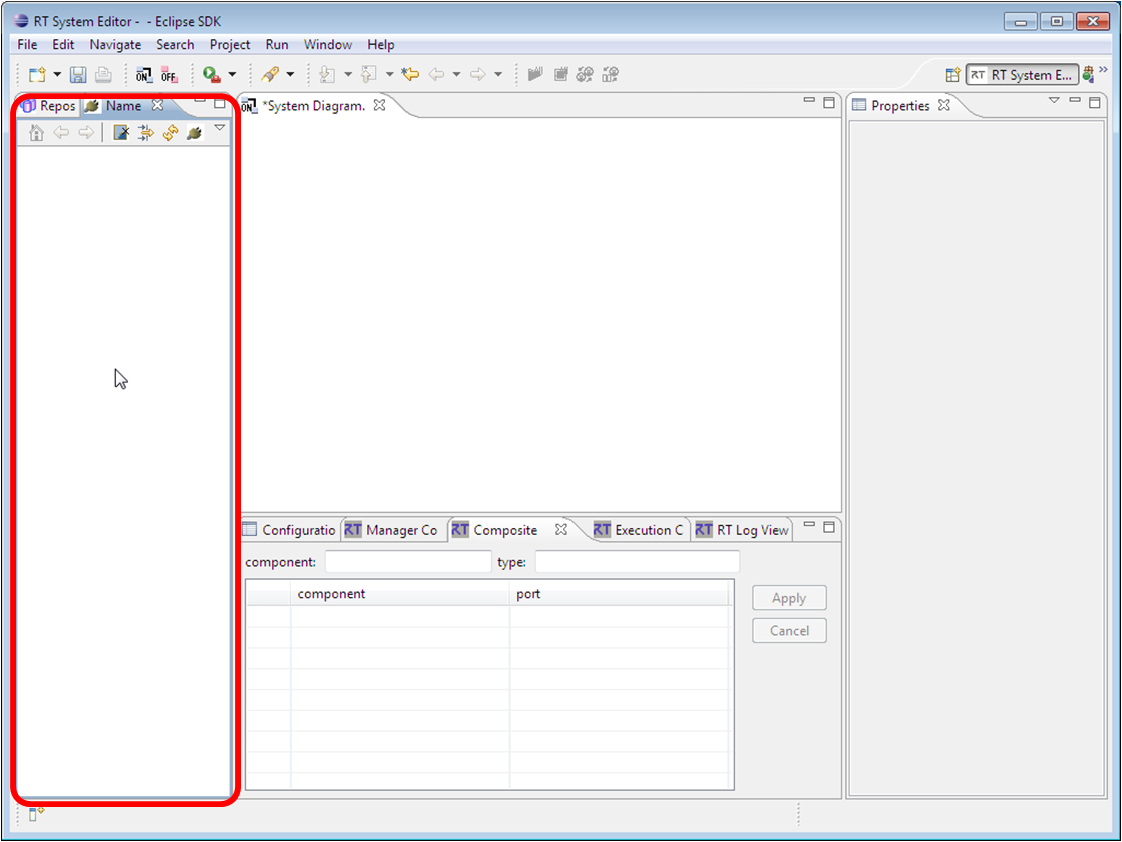The height and width of the screenshot is (842, 1122).
Task: Click the New wizard toolbar icon
Action: [37, 74]
